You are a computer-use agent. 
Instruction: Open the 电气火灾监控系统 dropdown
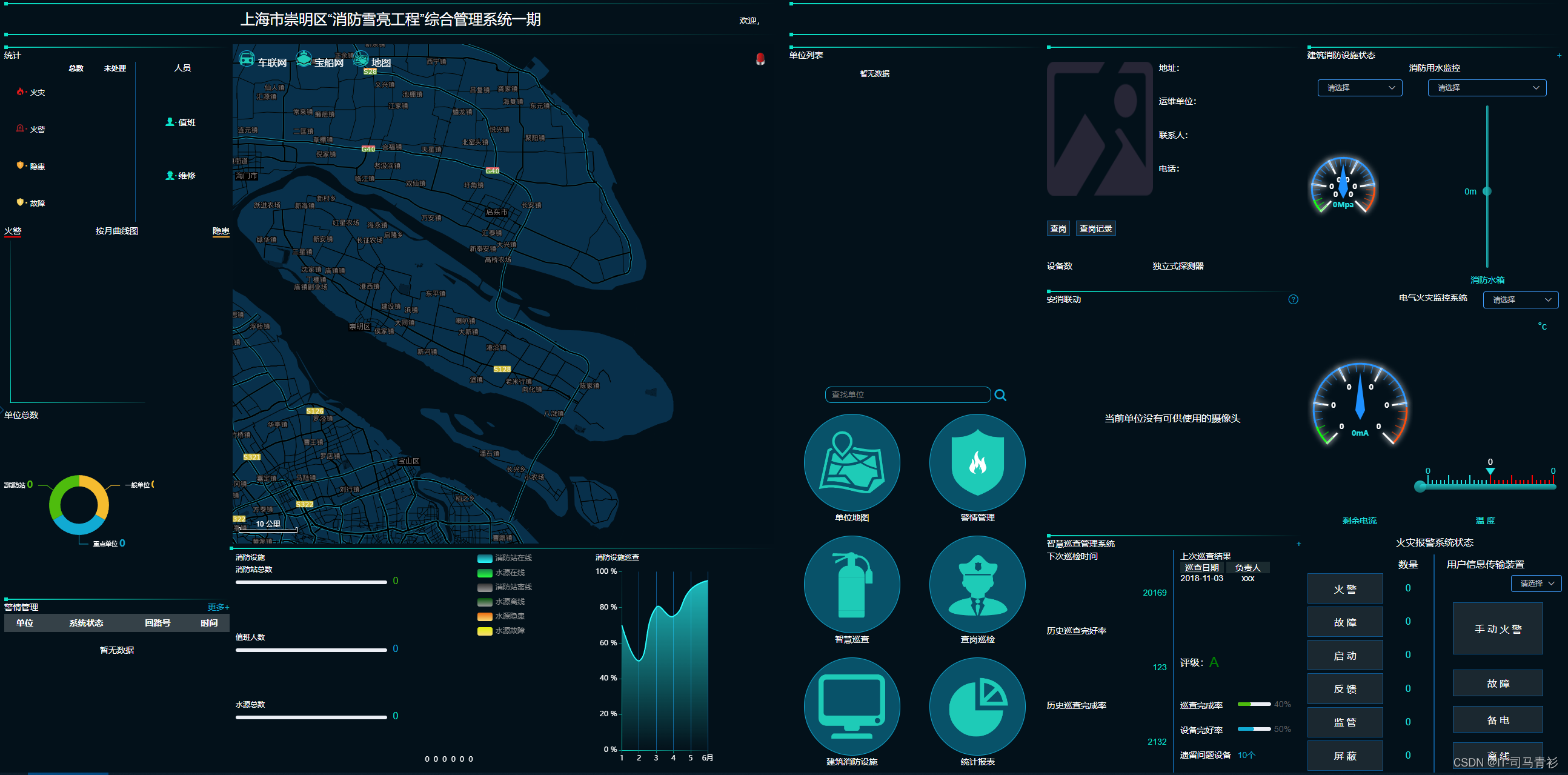click(x=1520, y=299)
